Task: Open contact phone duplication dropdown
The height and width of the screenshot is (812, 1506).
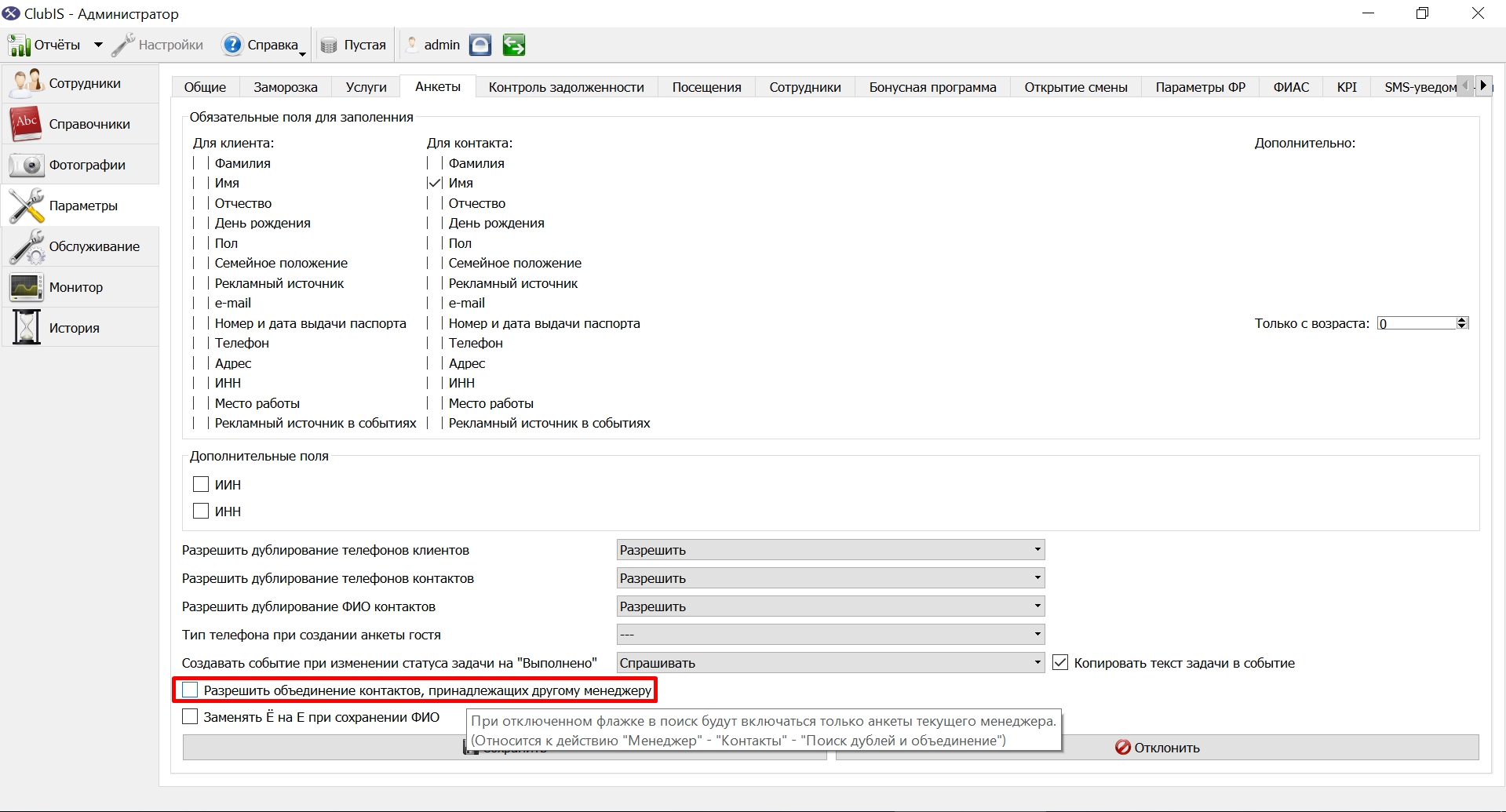Action: (x=830, y=578)
